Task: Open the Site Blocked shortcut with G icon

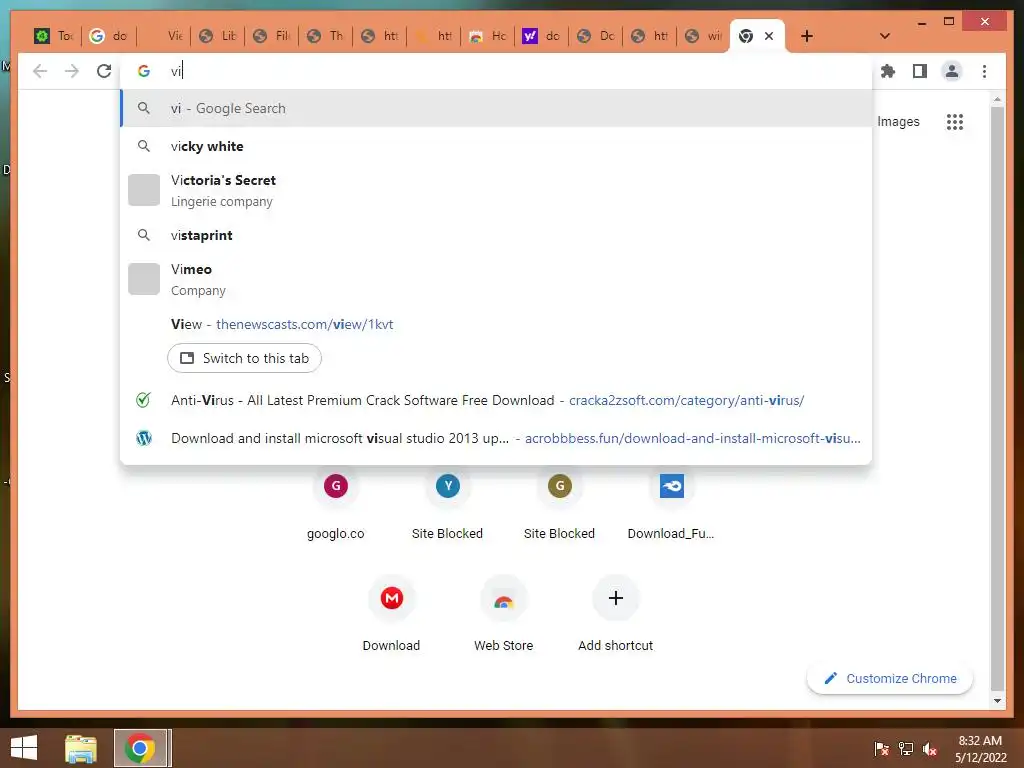Action: click(x=559, y=504)
